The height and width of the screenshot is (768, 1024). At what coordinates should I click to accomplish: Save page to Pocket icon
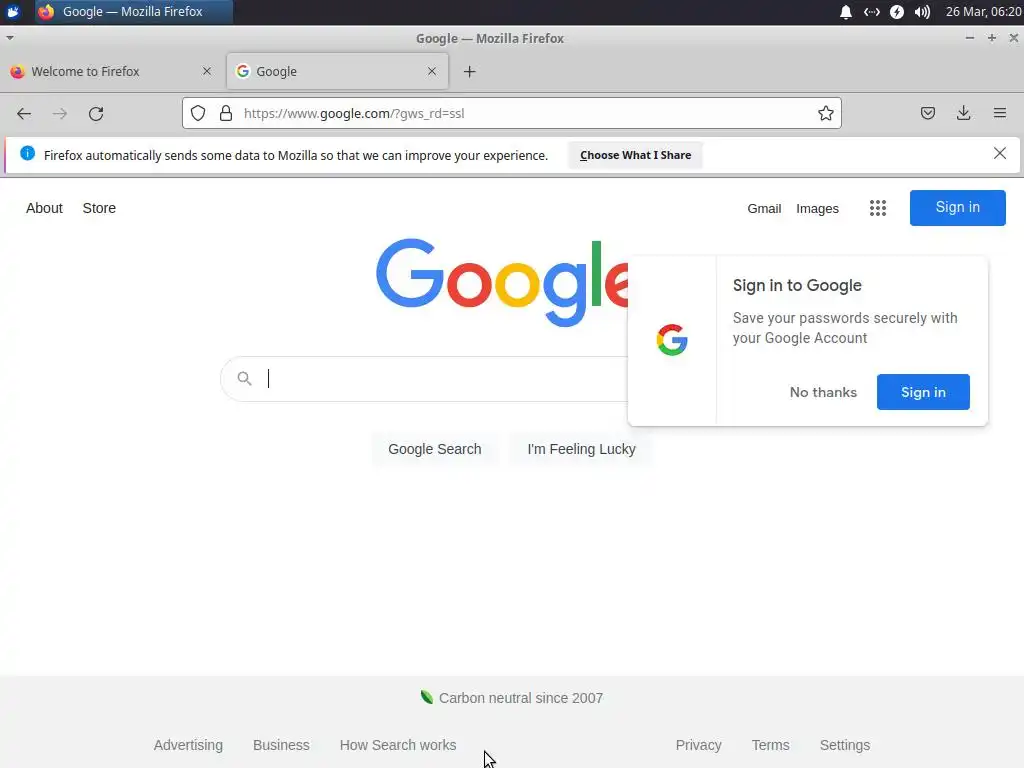point(927,114)
